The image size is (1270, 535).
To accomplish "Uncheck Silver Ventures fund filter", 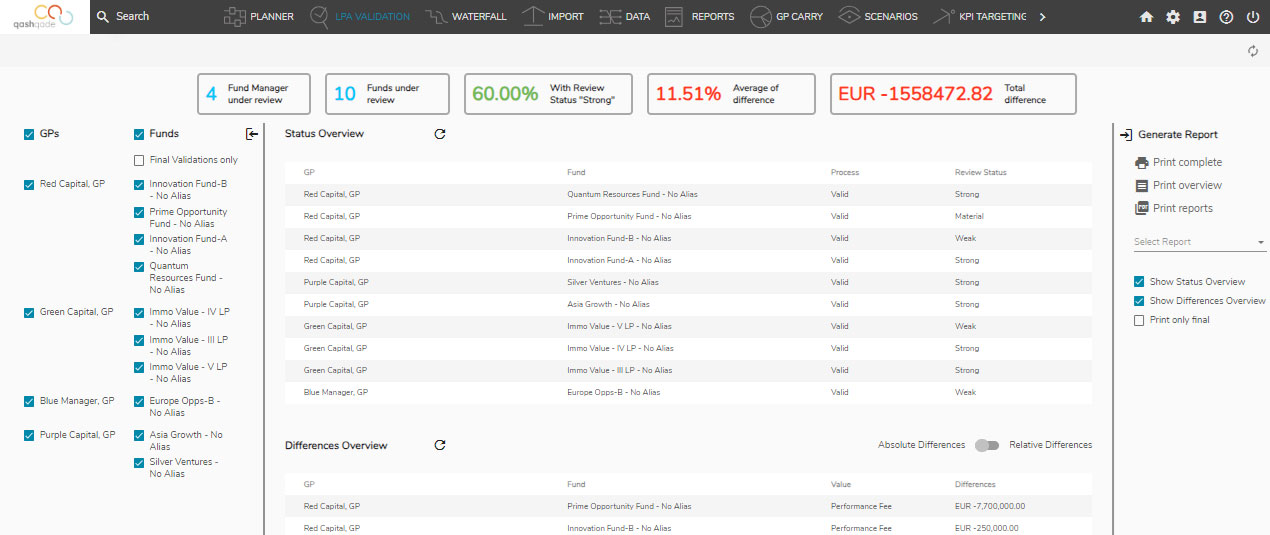I will click(x=139, y=462).
